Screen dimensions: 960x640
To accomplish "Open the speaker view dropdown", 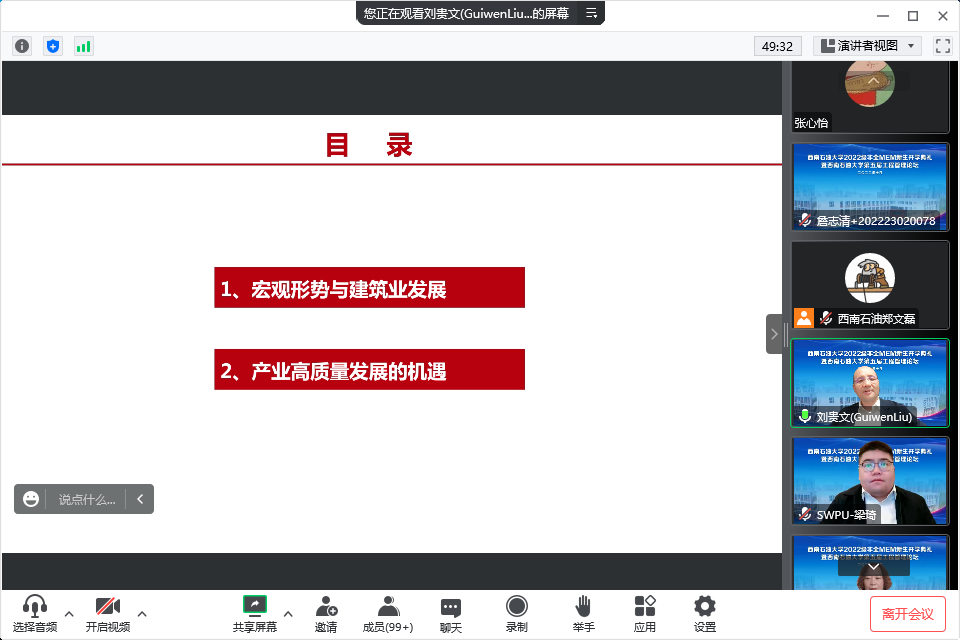I will (x=867, y=46).
